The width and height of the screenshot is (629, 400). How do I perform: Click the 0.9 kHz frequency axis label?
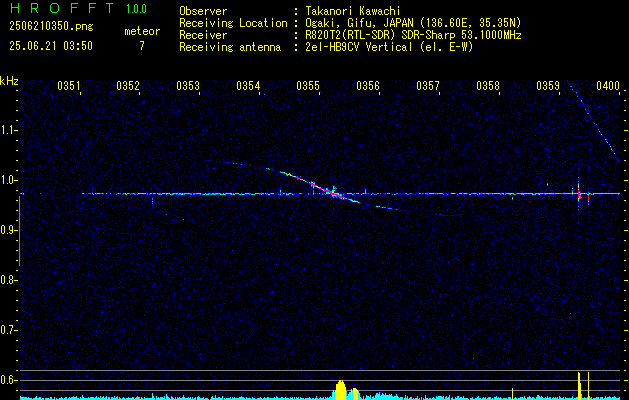click(x=8, y=230)
